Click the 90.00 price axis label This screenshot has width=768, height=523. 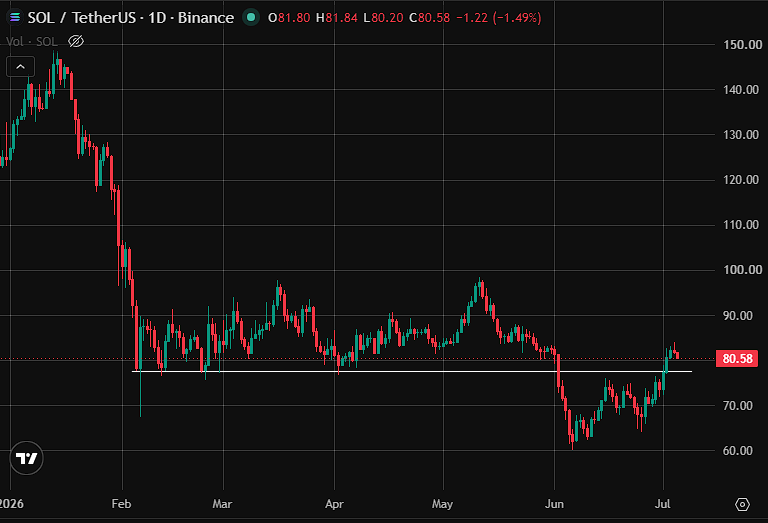pyautogui.click(x=738, y=316)
